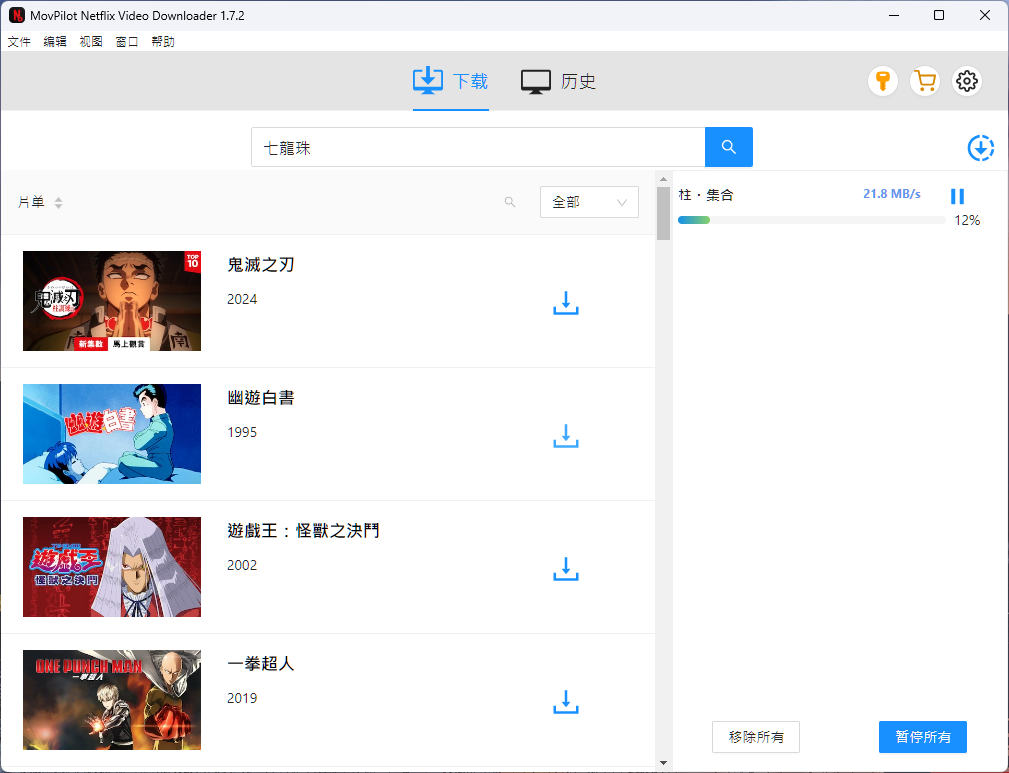The height and width of the screenshot is (773, 1009).
Task: Open the key registration icon
Action: [882, 82]
